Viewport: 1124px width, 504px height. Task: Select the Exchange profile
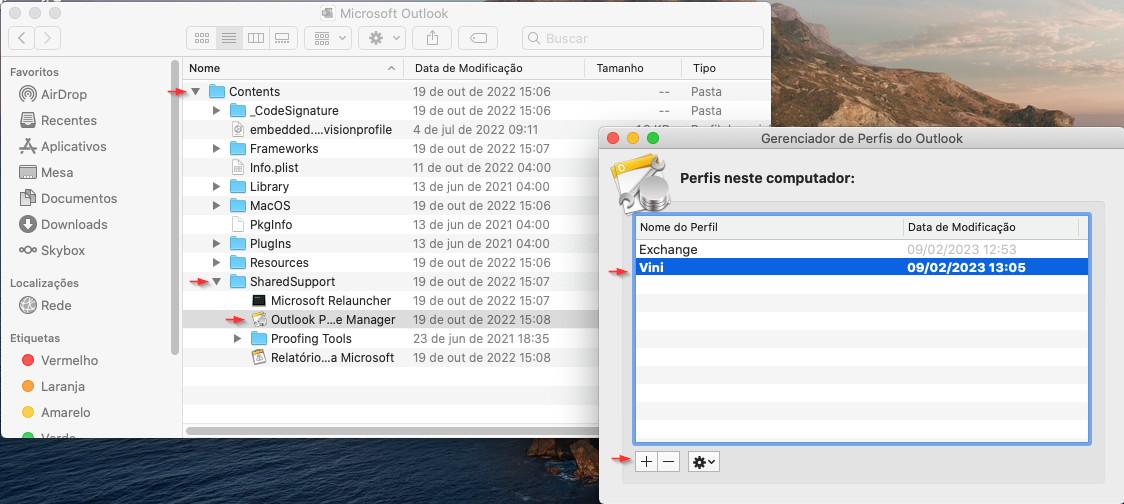point(861,249)
